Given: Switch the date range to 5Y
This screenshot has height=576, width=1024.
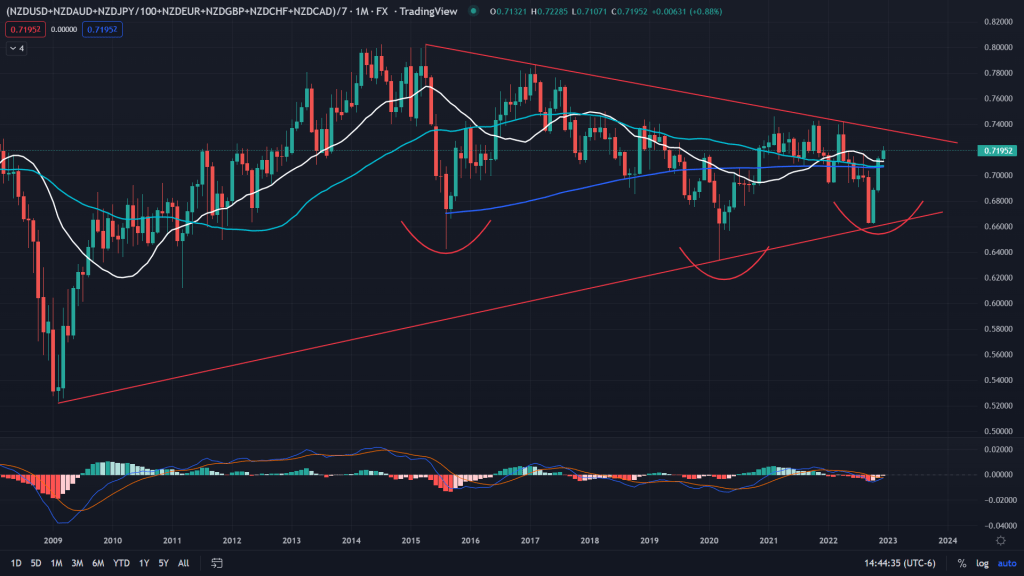Looking at the screenshot, I should pyautogui.click(x=163, y=563).
